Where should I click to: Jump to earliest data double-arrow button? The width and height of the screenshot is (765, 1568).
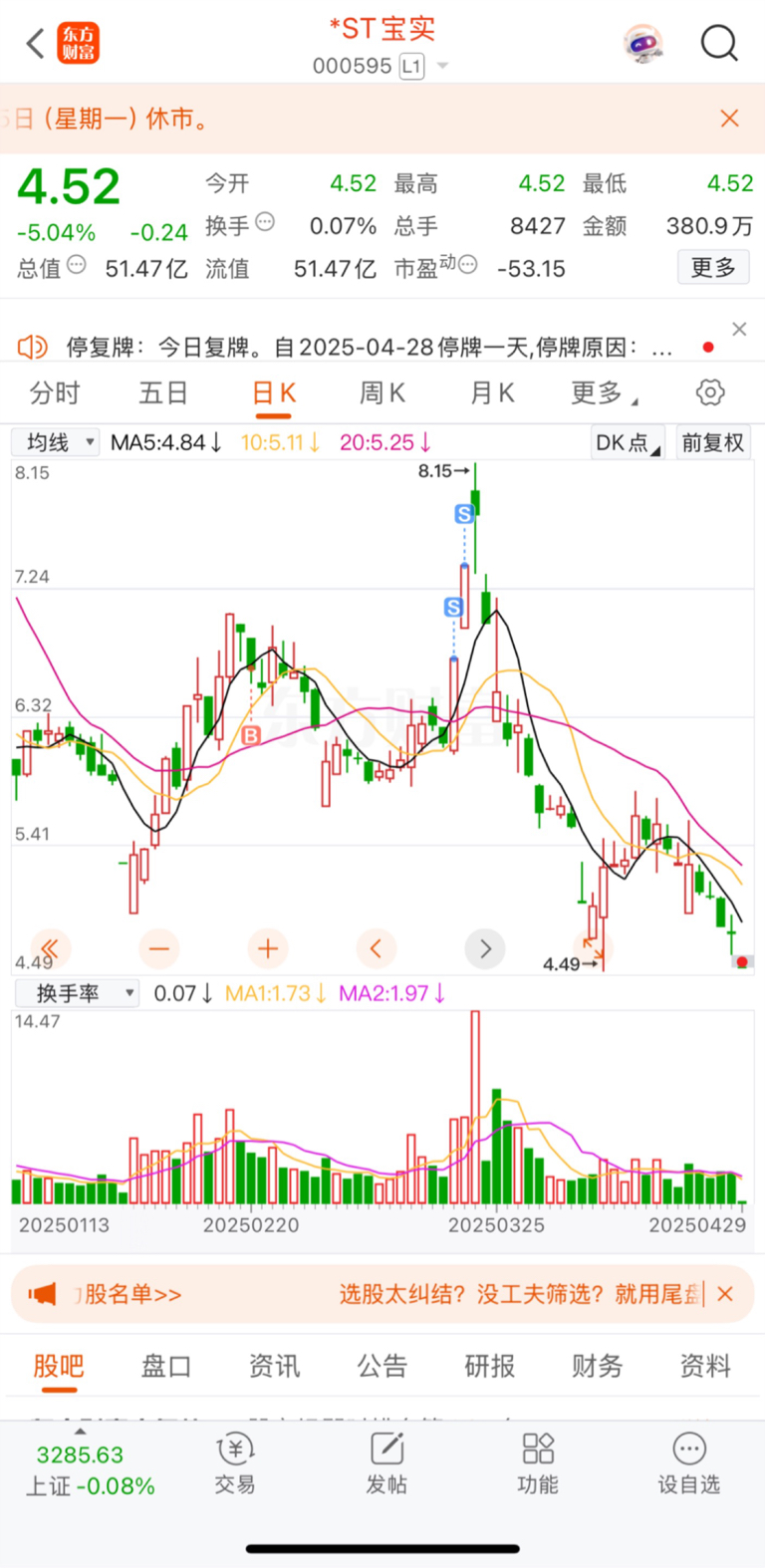(x=49, y=948)
